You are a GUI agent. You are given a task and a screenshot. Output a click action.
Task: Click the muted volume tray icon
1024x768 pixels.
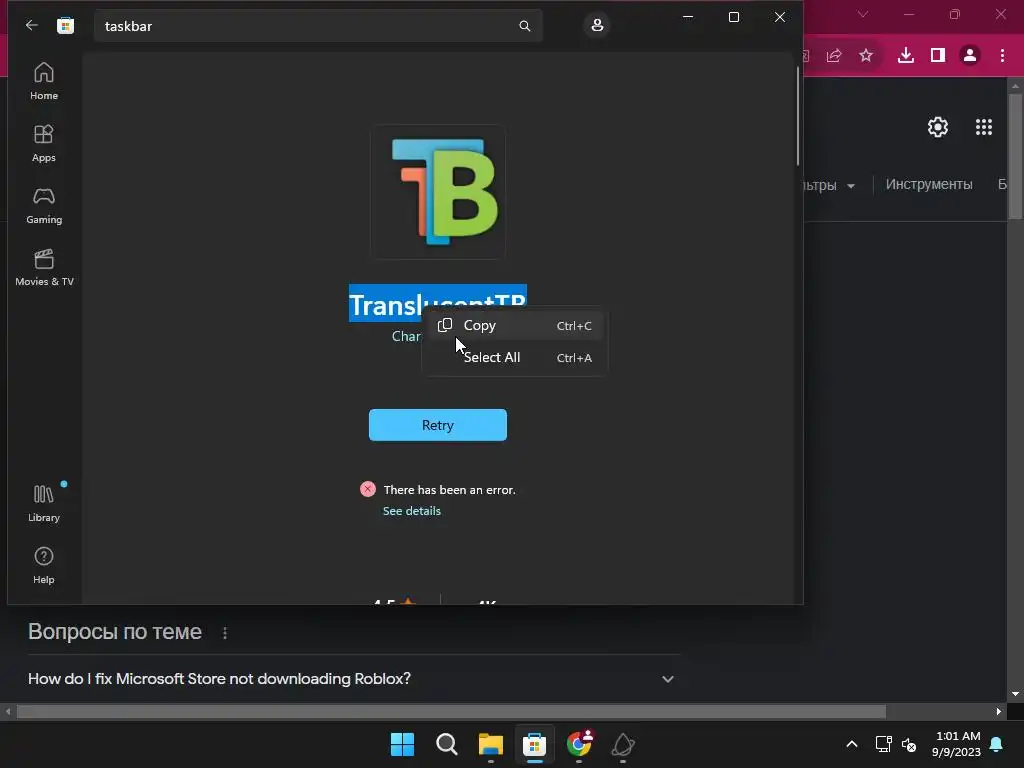[x=908, y=744]
